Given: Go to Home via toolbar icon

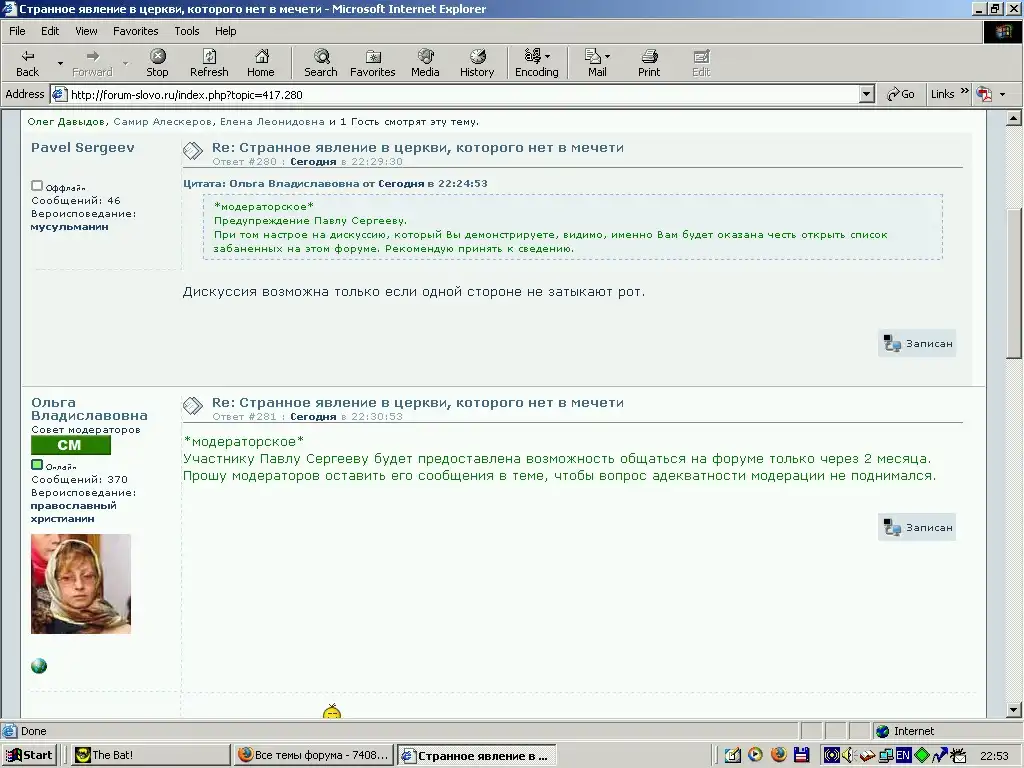Looking at the screenshot, I should click(260, 63).
